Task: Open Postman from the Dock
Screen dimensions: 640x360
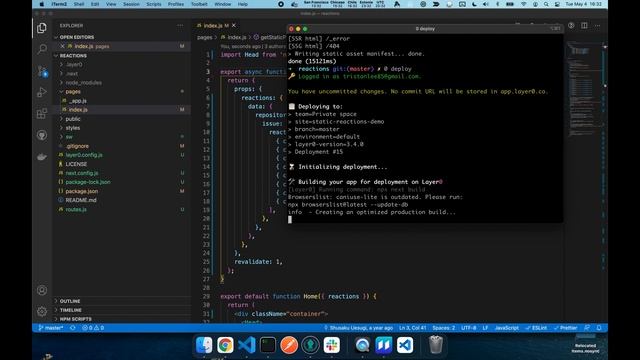Action: point(289,345)
